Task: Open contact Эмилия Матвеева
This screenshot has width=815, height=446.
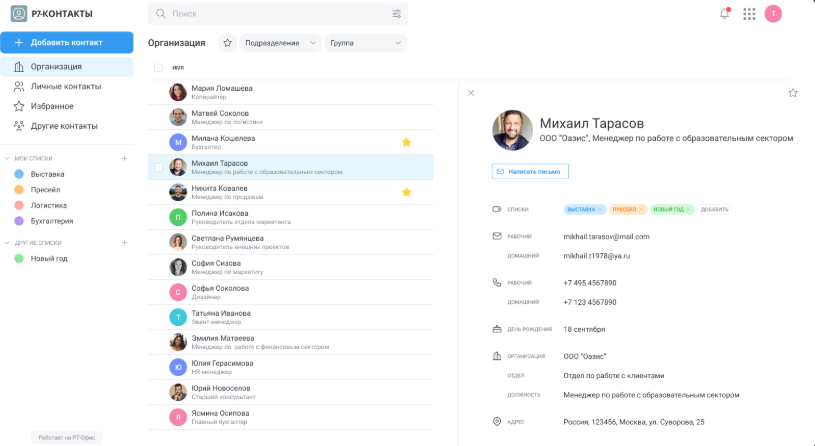Action: click(291, 342)
